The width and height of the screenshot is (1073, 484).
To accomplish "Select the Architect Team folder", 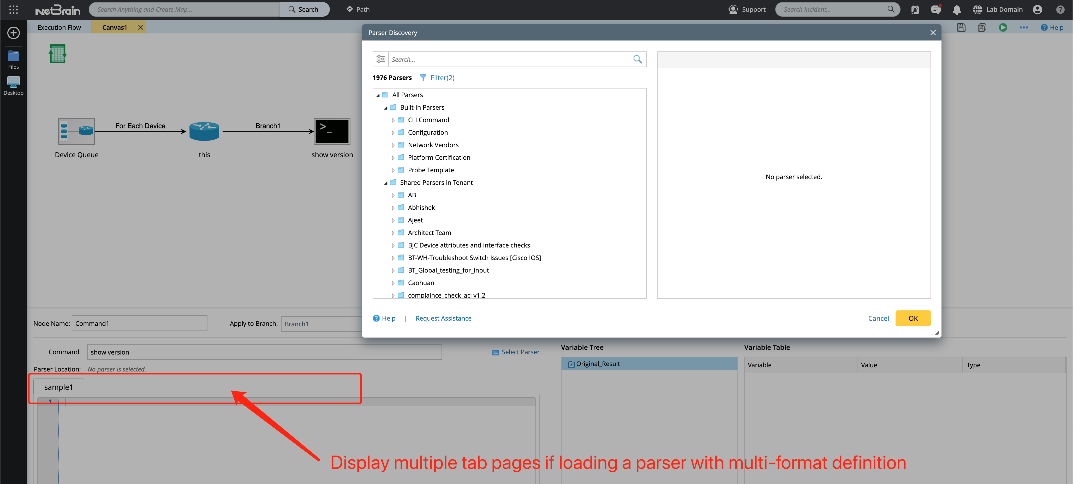I will [x=429, y=232].
